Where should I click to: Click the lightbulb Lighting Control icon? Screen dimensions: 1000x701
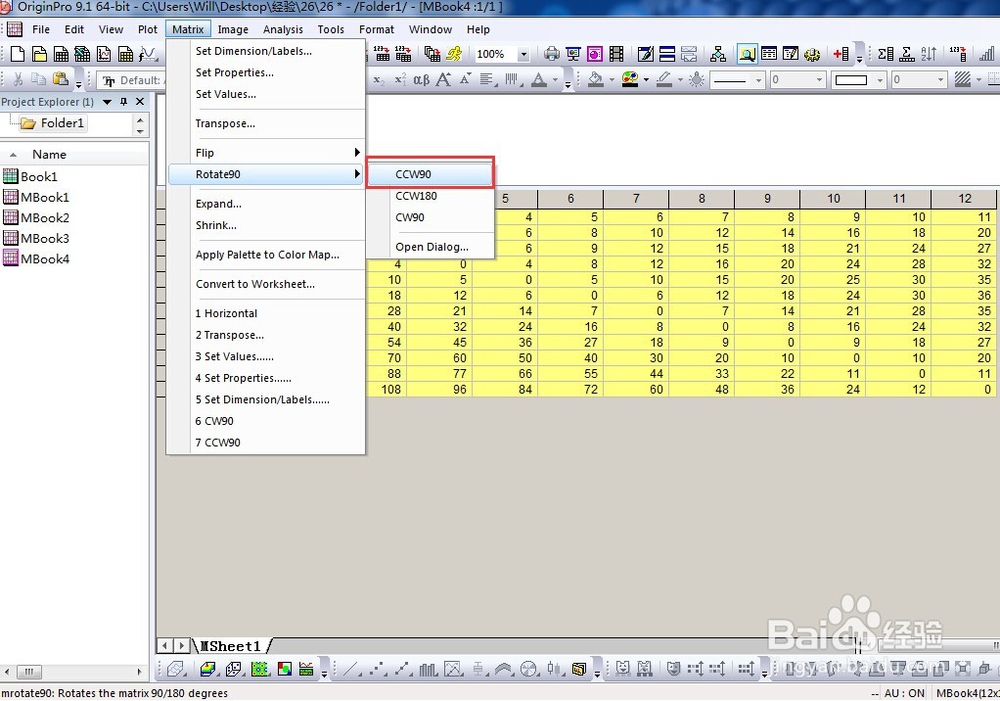pyautogui.click(x=696, y=80)
